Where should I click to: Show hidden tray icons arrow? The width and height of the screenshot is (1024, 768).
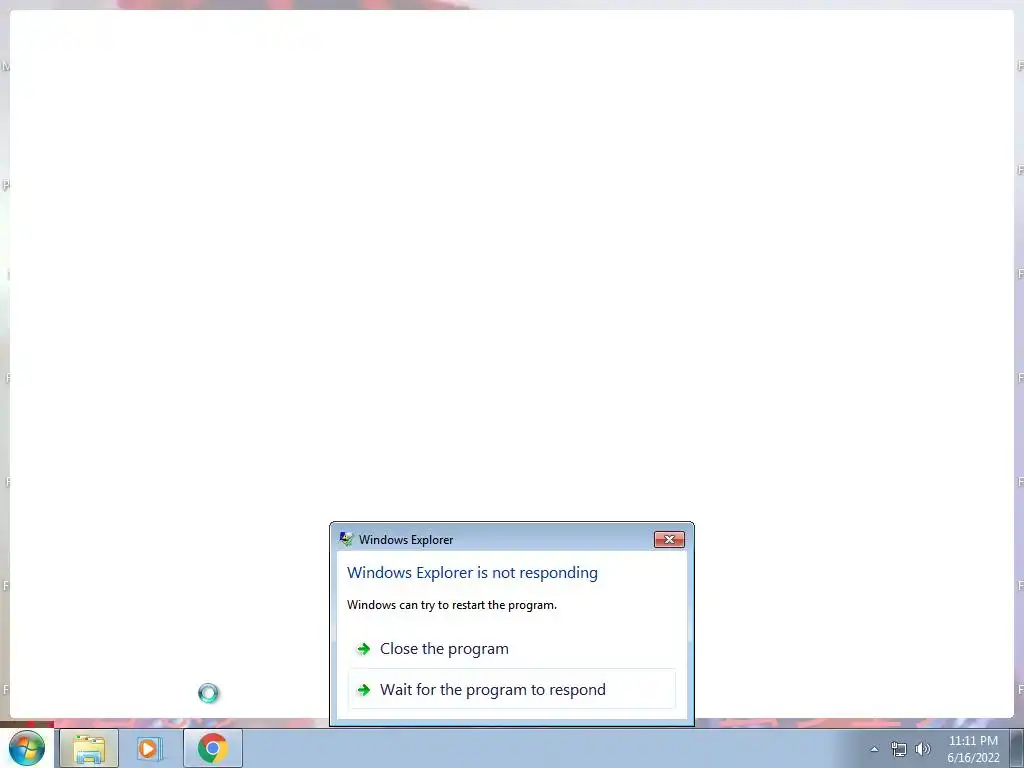click(x=874, y=749)
